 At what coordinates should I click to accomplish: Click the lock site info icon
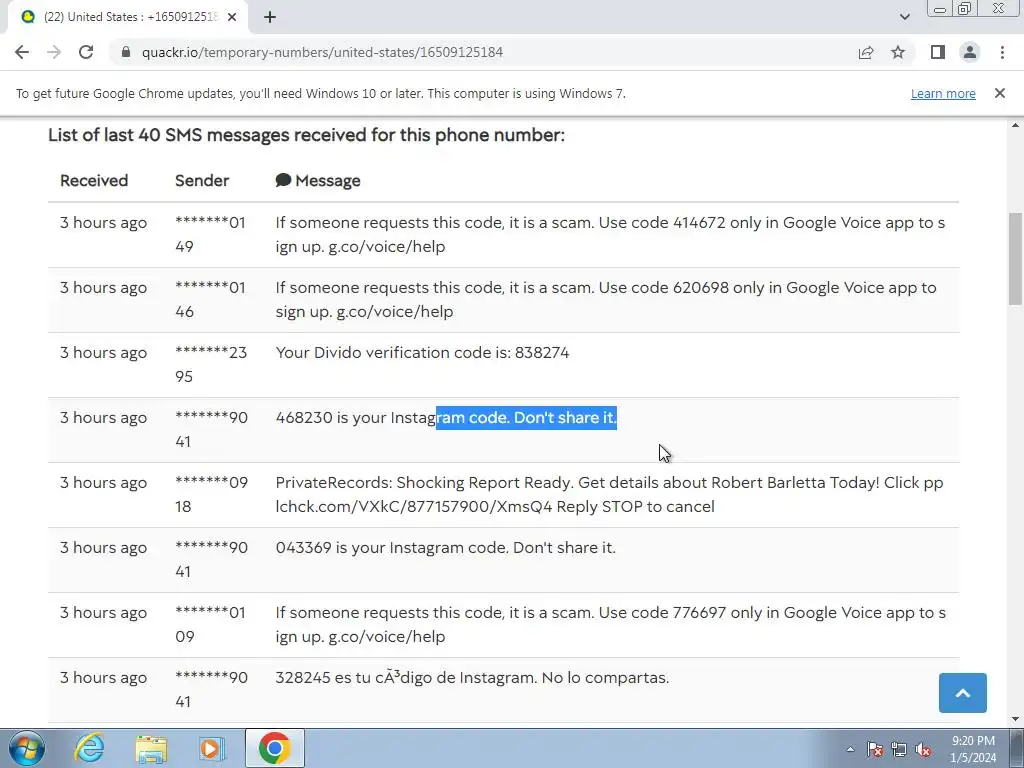pos(126,52)
